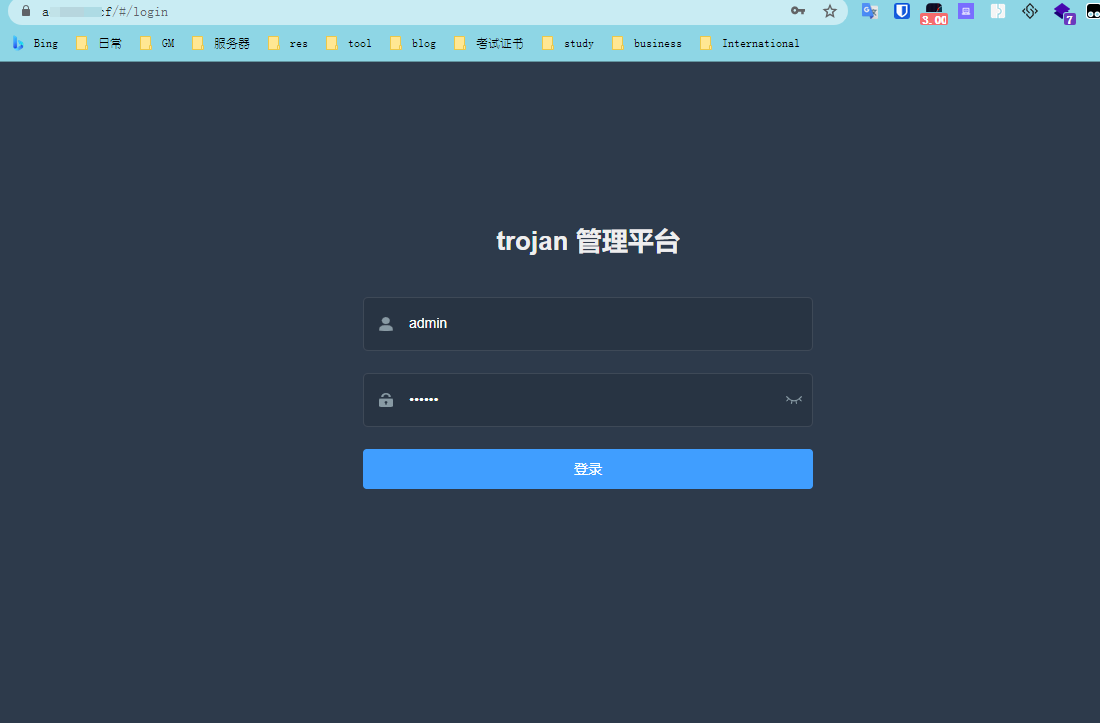Expand the 考试证书 bookmark folder

pos(488,43)
